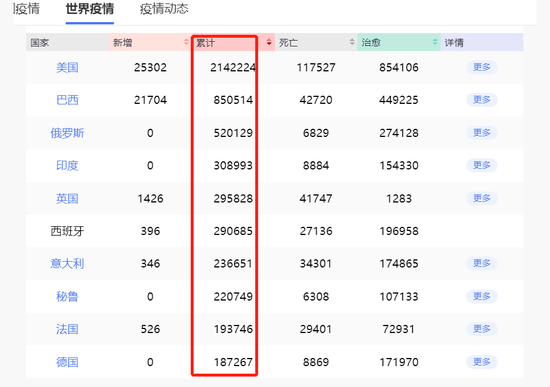The width and height of the screenshot is (550, 387).
Task: Open 法国 country link
Action: pos(67,329)
